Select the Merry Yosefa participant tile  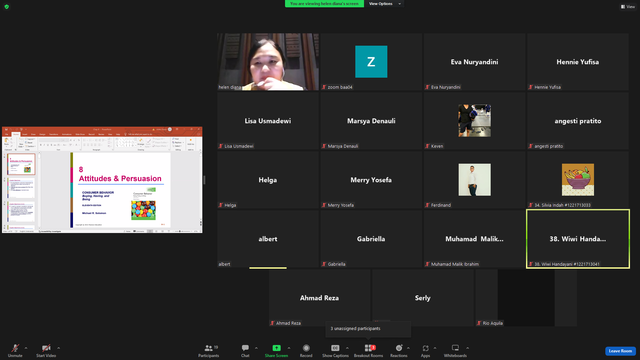pyautogui.click(x=371, y=180)
